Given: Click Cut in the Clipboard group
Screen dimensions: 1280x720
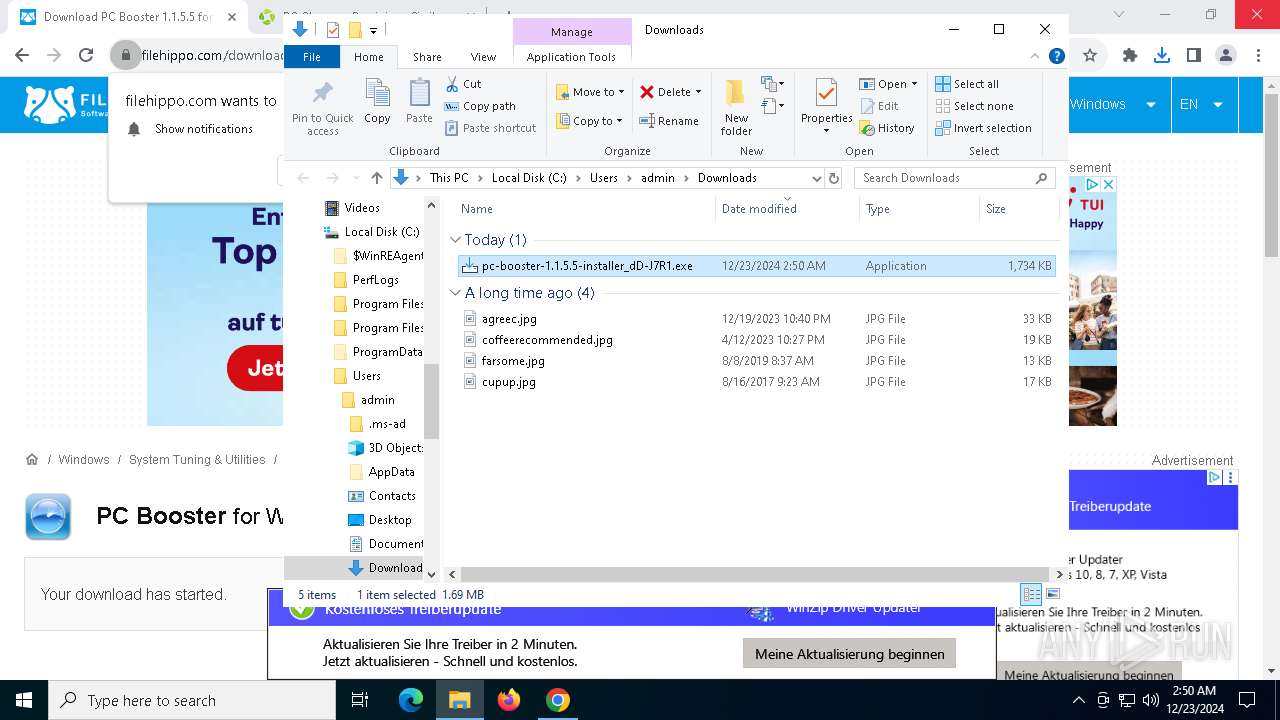Looking at the screenshot, I should pyautogui.click(x=463, y=84).
